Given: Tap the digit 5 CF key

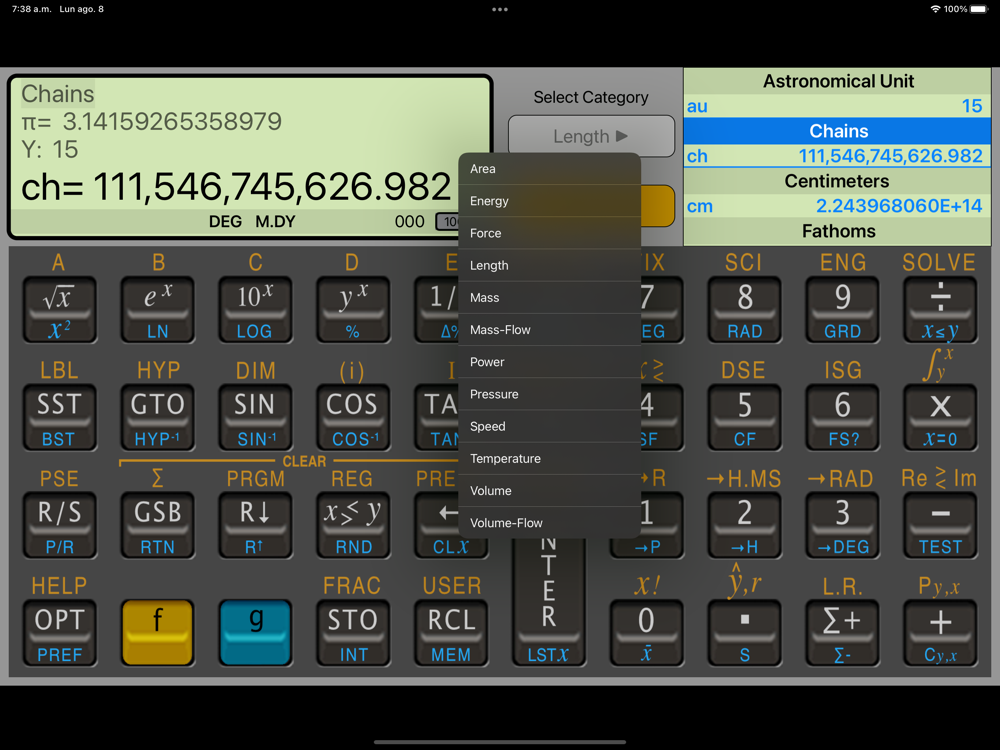Looking at the screenshot, I should tap(744, 418).
